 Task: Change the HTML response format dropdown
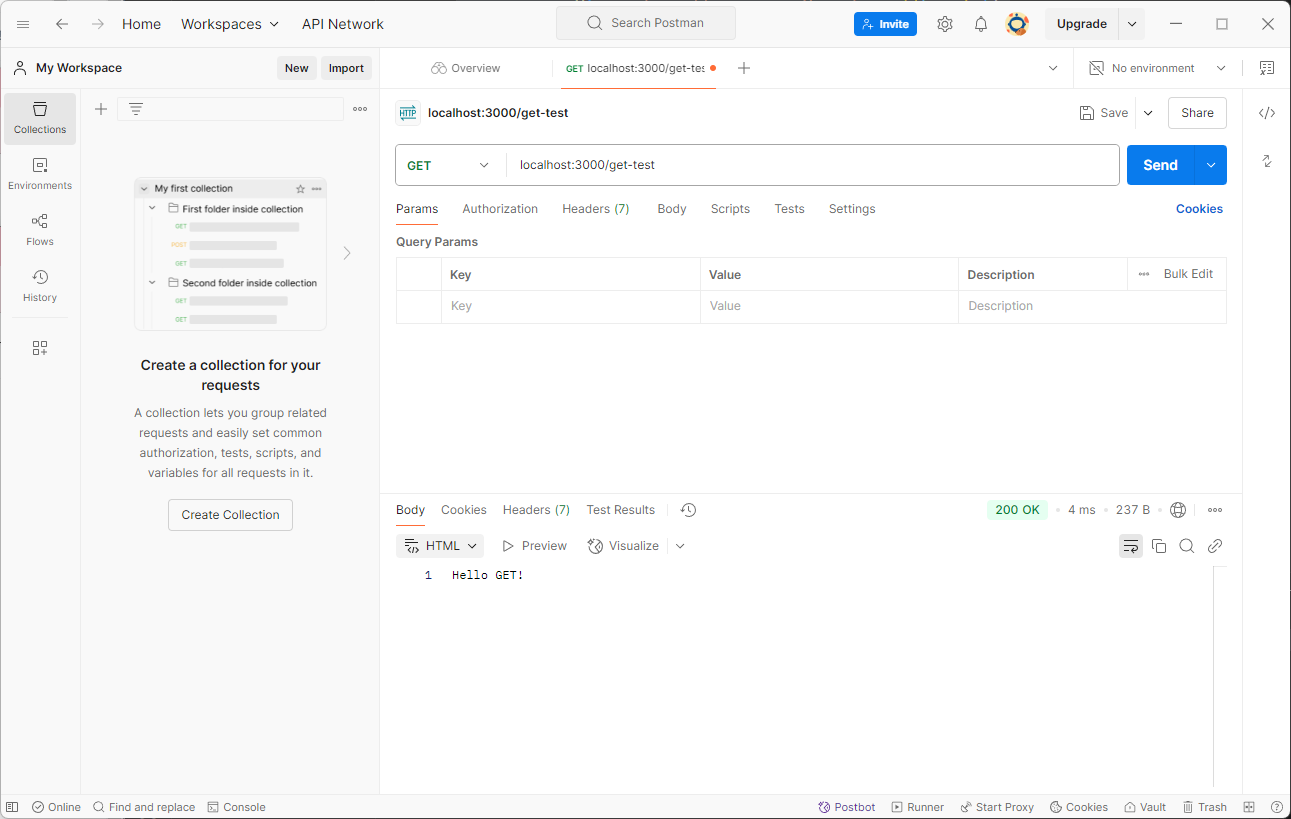click(440, 546)
